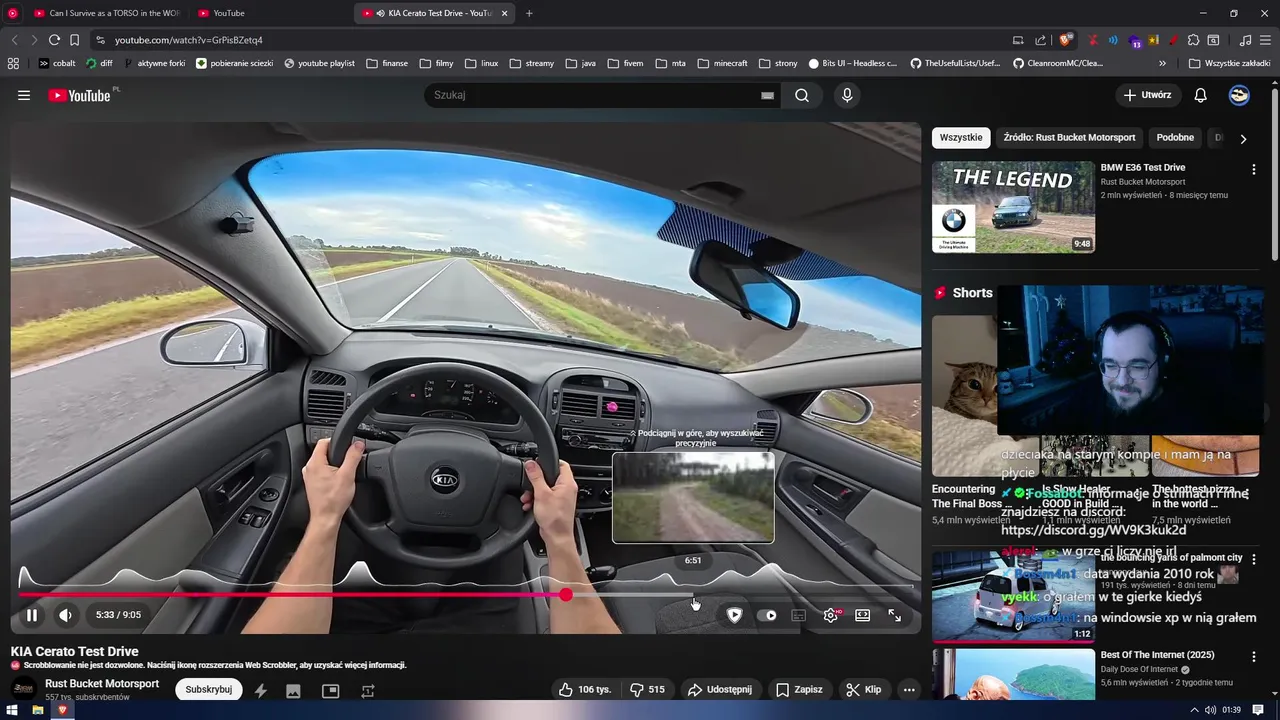
Task: Jump to 6:51 on the progress bar
Action: 693,595
